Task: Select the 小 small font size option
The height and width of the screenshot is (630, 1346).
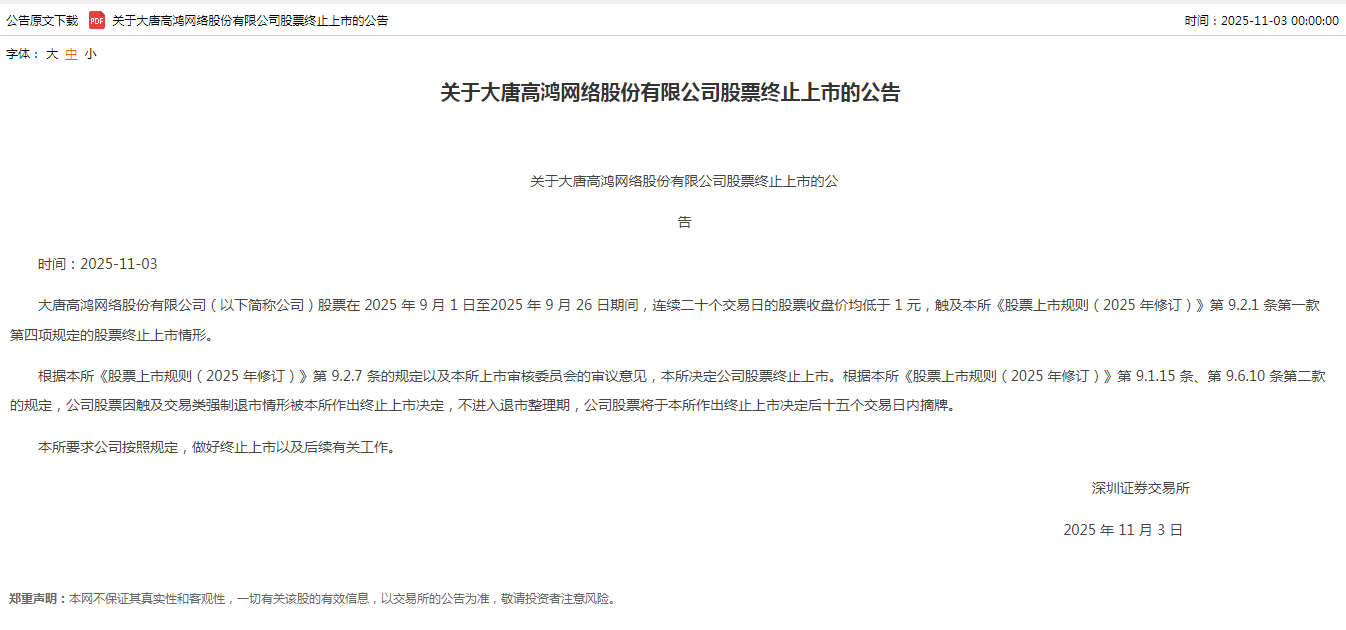Action: tap(90, 54)
